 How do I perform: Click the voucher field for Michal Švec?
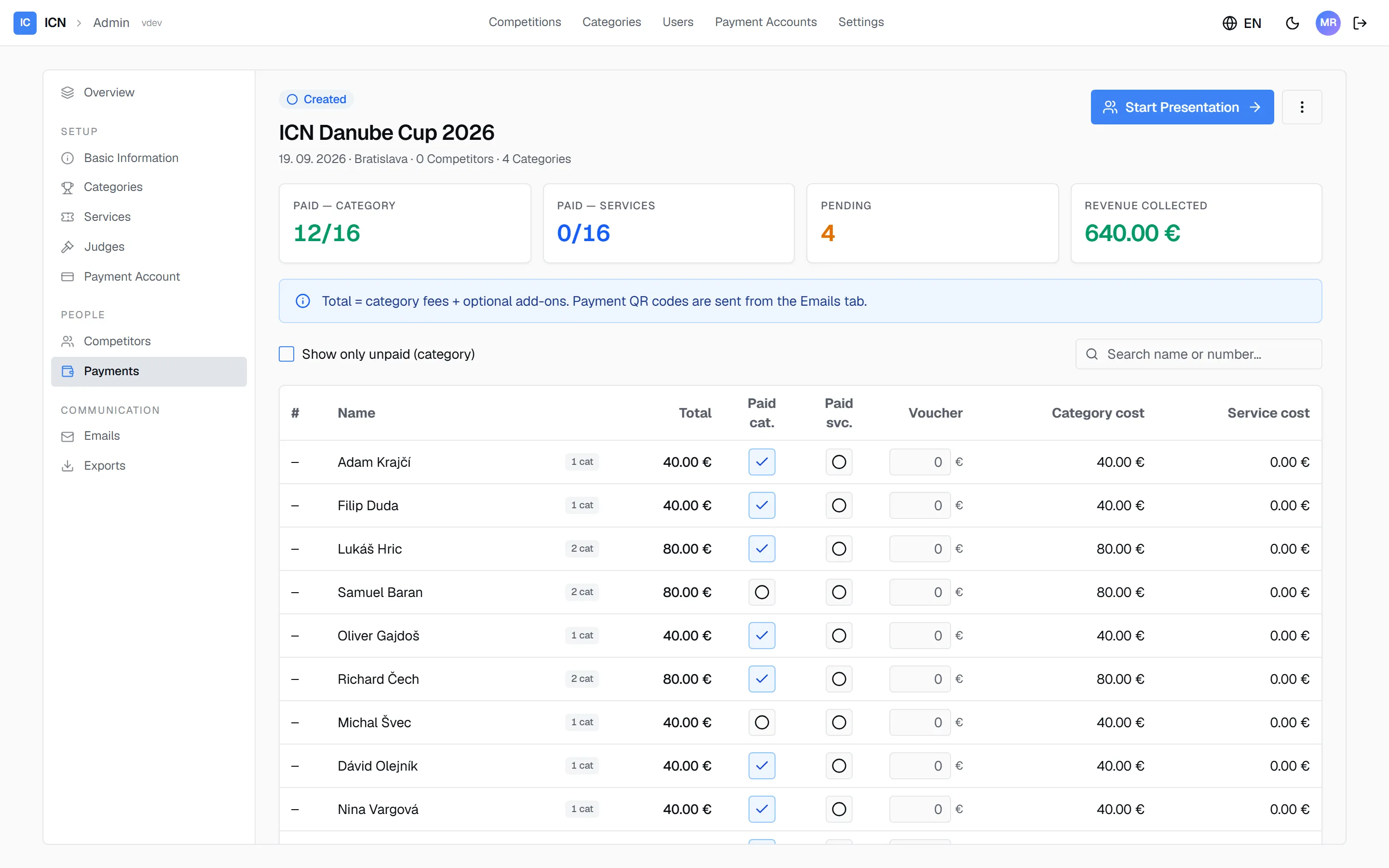(x=920, y=722)
